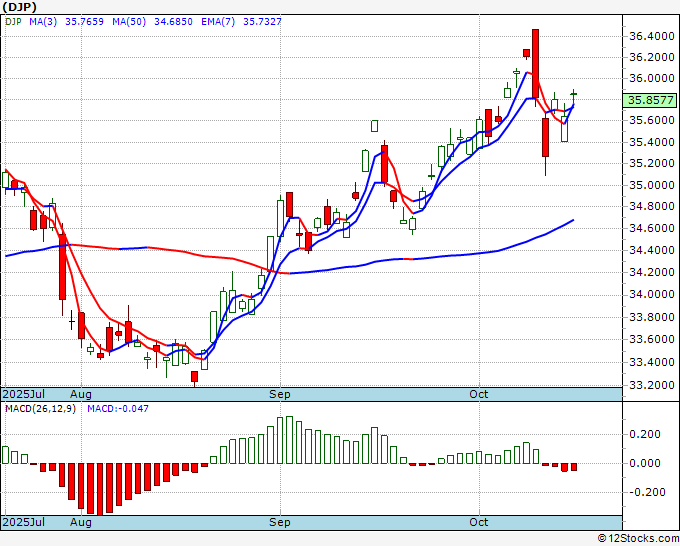Click the EMA(7) indicator label
This screenshot has height=546, width=680.
click(x=218, y=21)
